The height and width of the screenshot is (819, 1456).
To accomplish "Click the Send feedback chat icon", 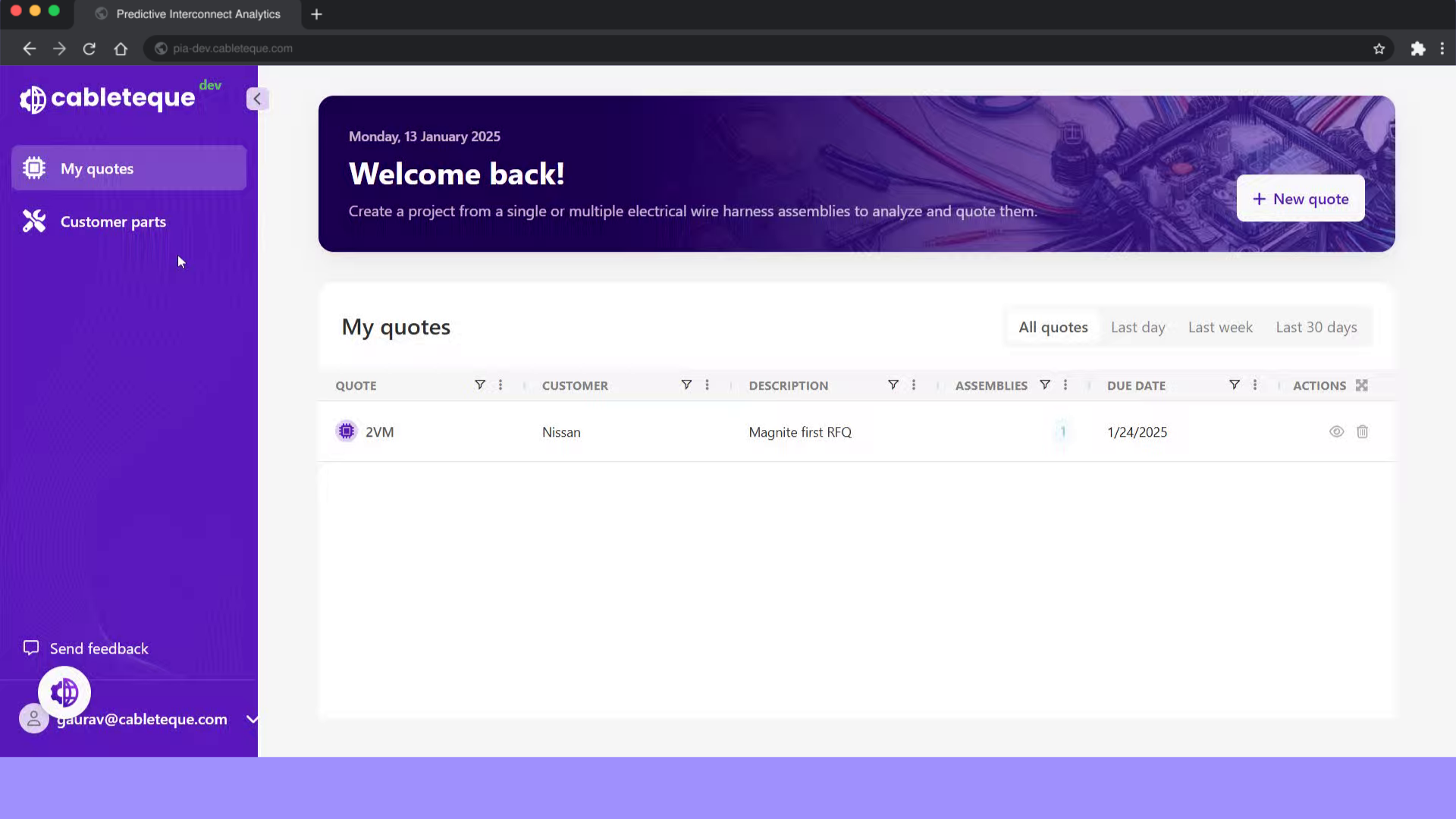I will click(31, 648).
